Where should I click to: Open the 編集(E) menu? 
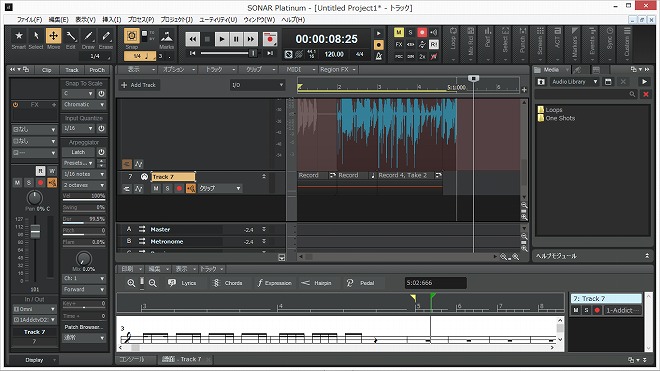click(x=58, y=19)
